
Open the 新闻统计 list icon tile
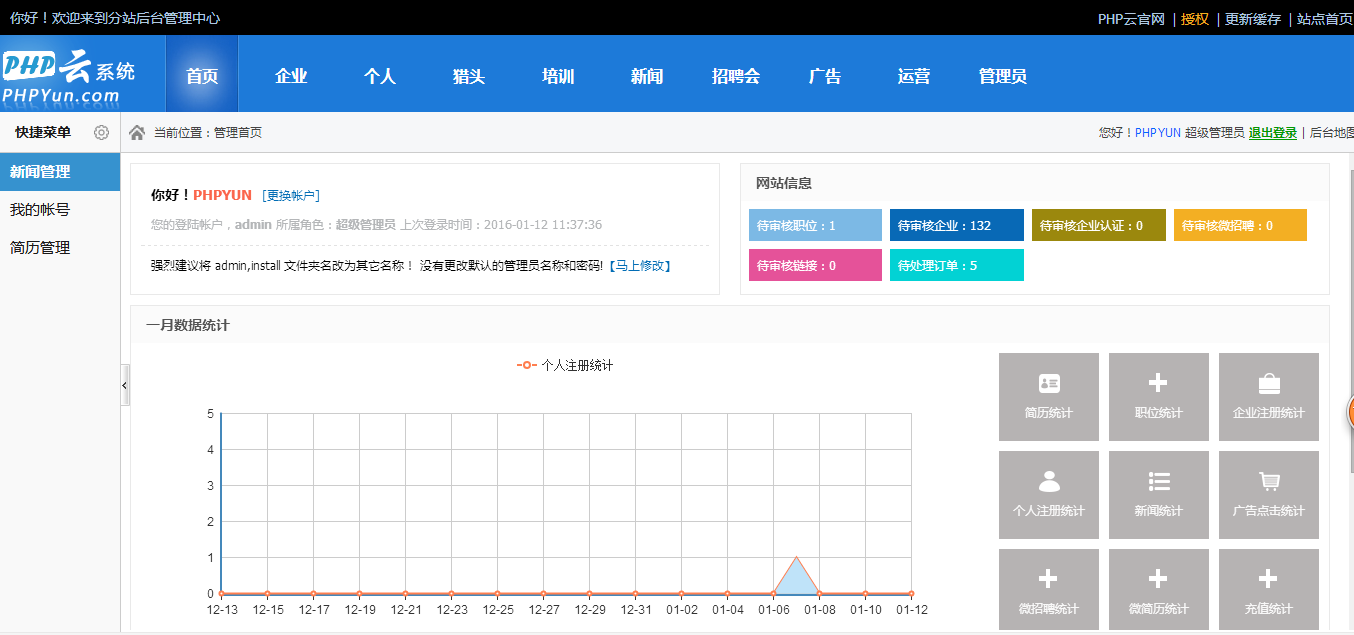(x=1158, y=495)
